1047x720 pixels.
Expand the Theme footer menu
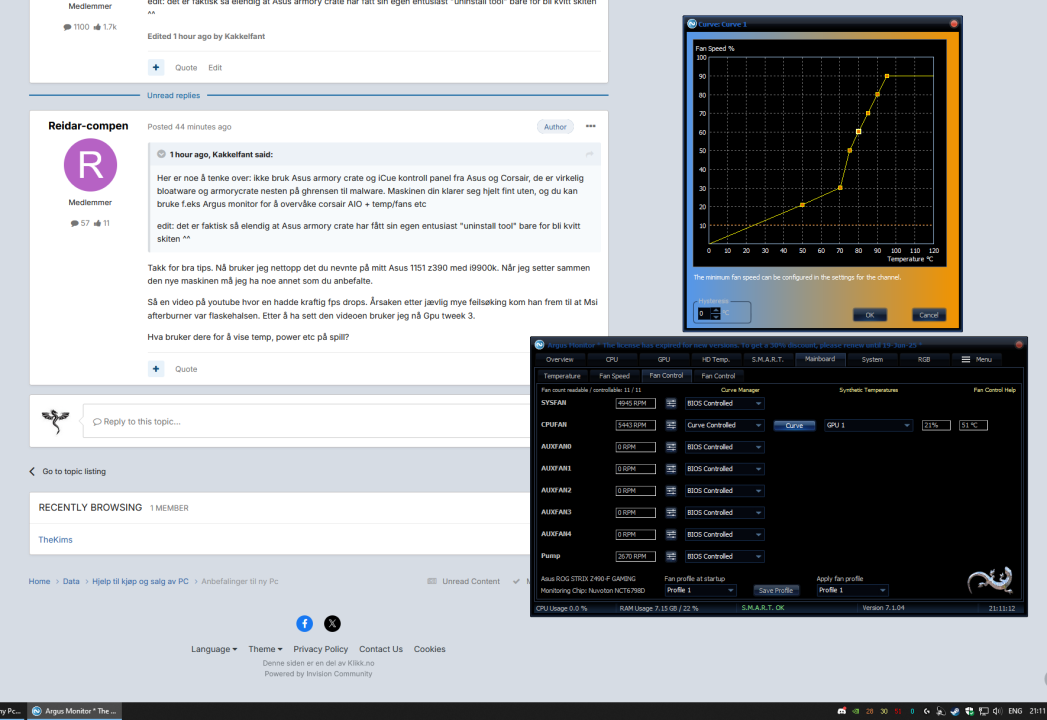265,649
